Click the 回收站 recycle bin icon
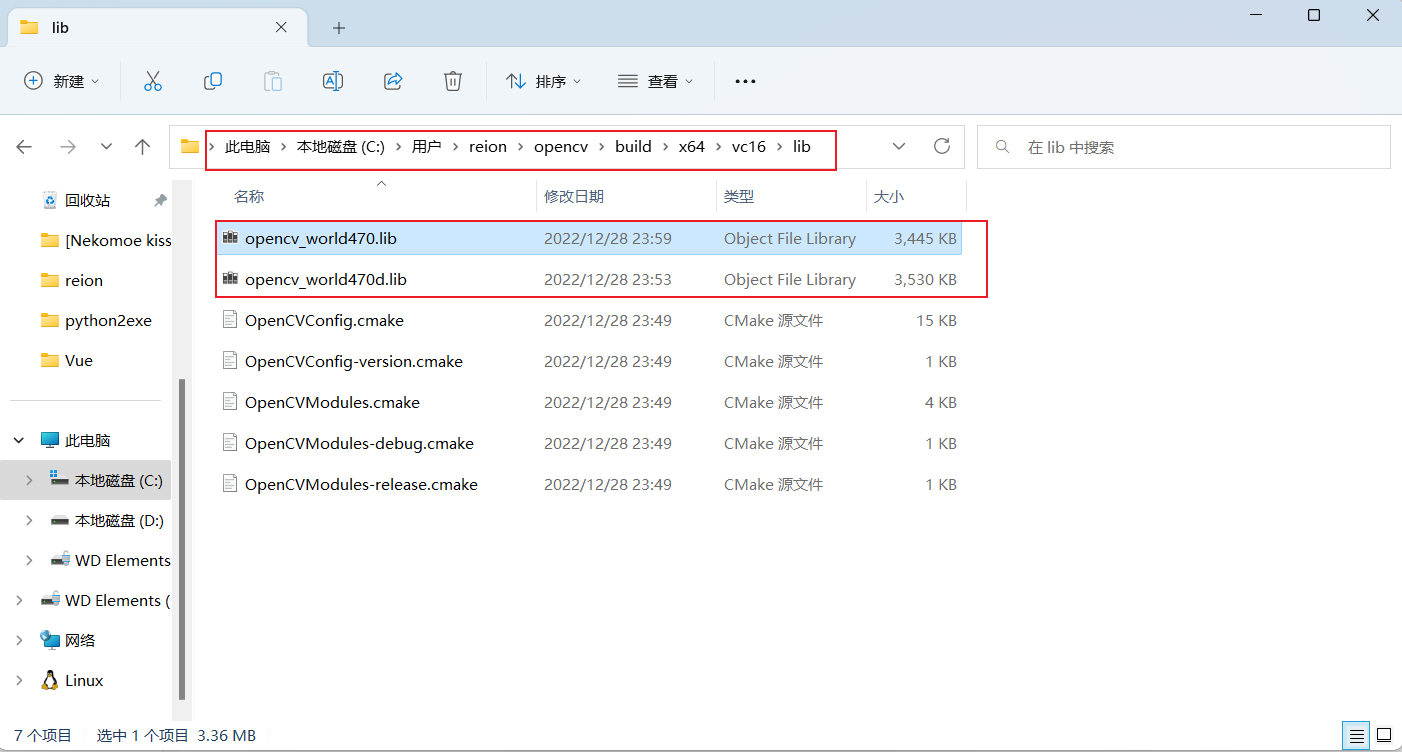 [x=50, y=200]
